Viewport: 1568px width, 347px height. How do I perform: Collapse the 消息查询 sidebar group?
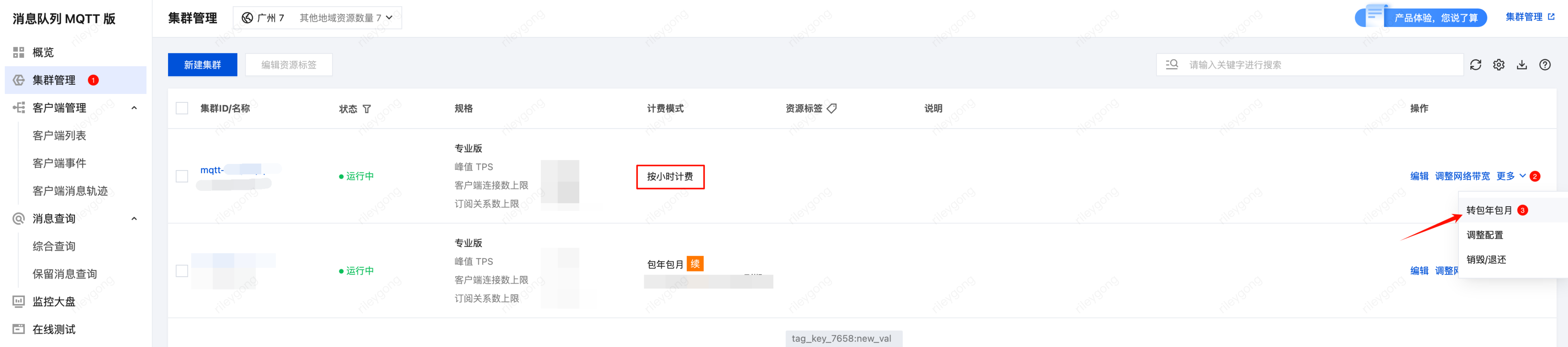pos(134,219)
